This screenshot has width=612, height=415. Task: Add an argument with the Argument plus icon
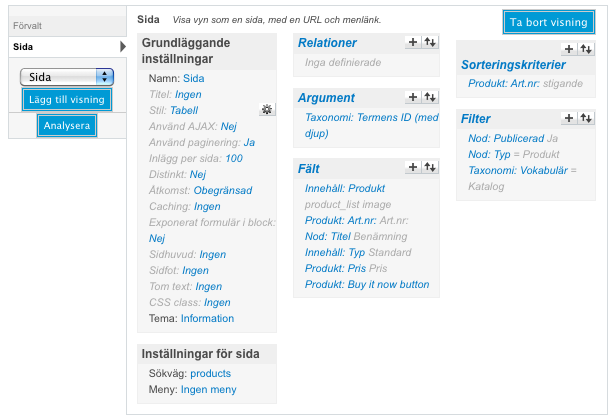tap(413, 97)
